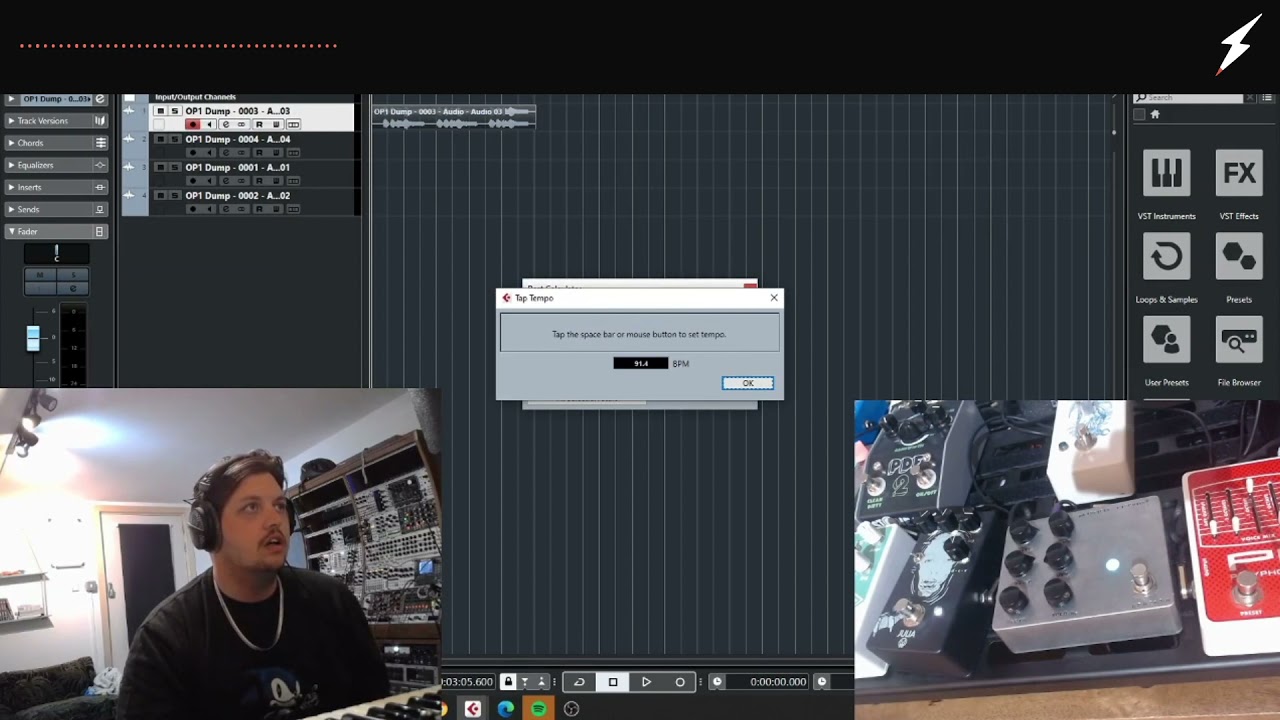Image resolution: width=1280 pixels, height=720 pixels.
Task: Click the pan control in Fader section
Action: (x=57, y=254)
